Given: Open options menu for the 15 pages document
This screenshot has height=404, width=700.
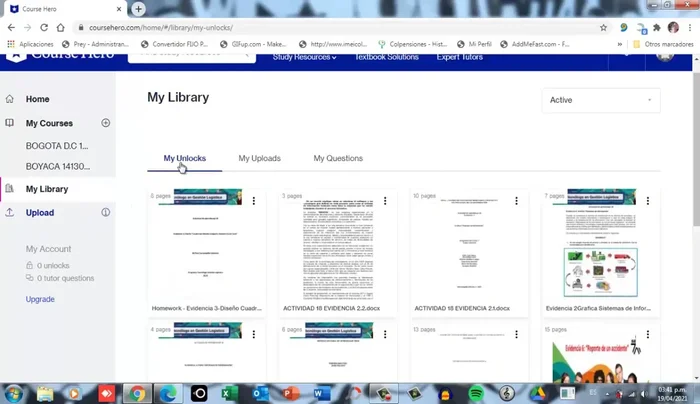Looking at the screenshot, I should click(x=647, y=334).
